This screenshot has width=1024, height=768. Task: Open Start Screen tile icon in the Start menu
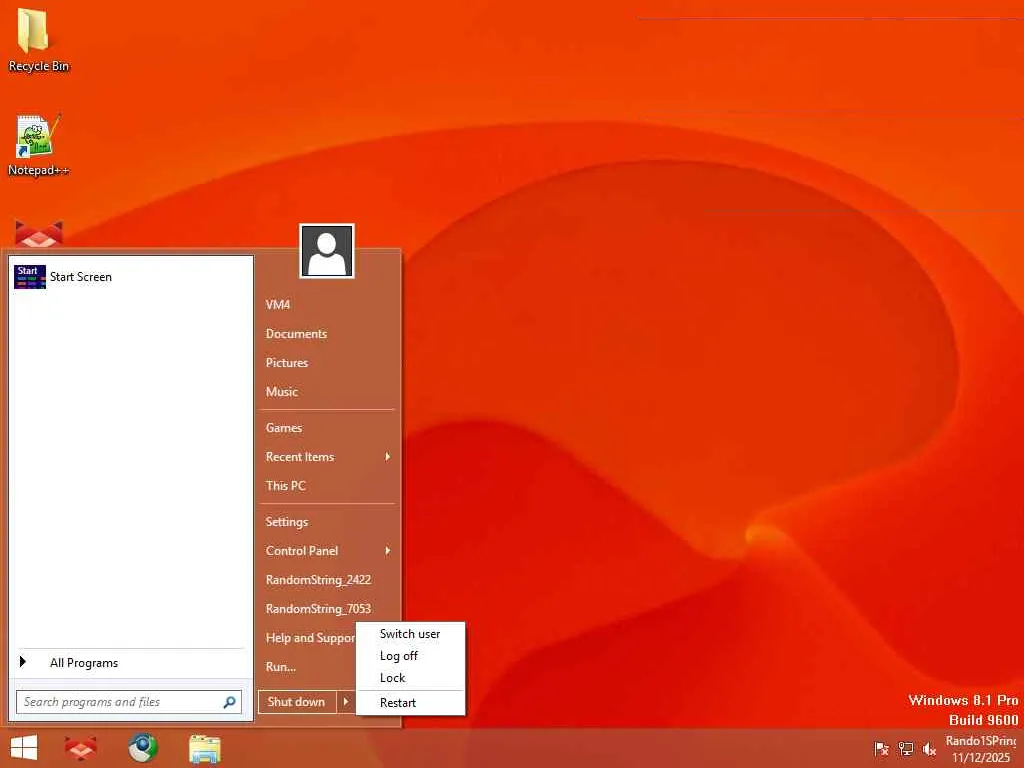29,277
